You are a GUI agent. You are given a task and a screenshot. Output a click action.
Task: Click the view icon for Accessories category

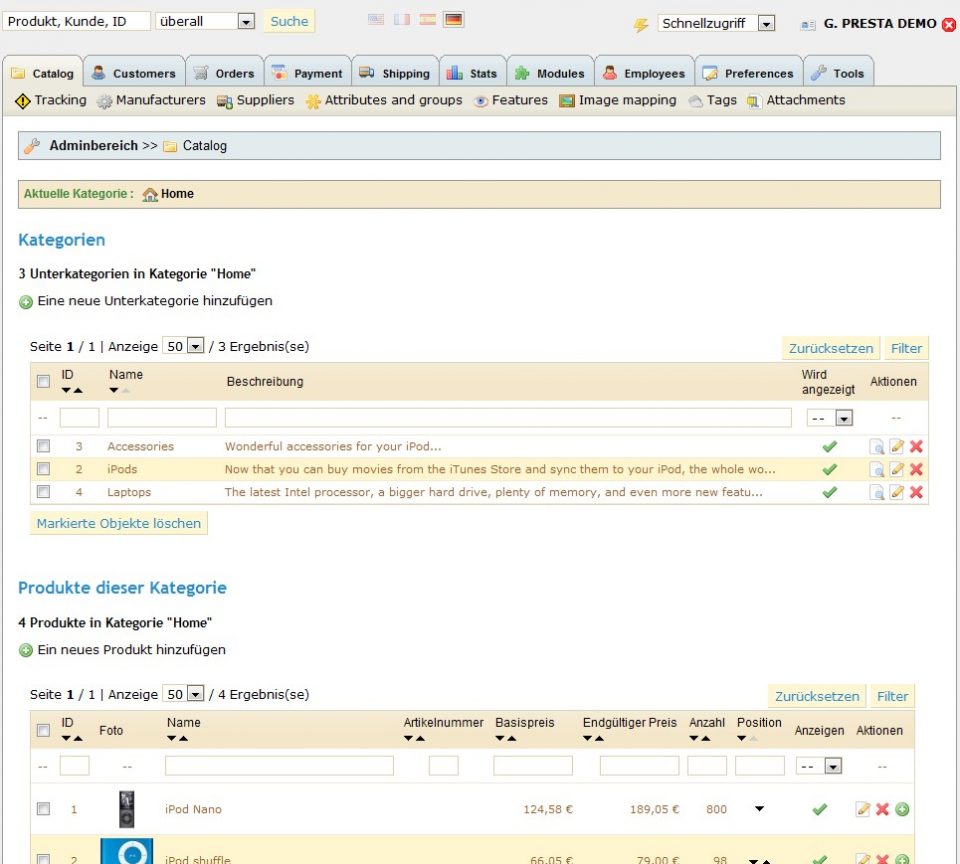(x=876, y=447)
